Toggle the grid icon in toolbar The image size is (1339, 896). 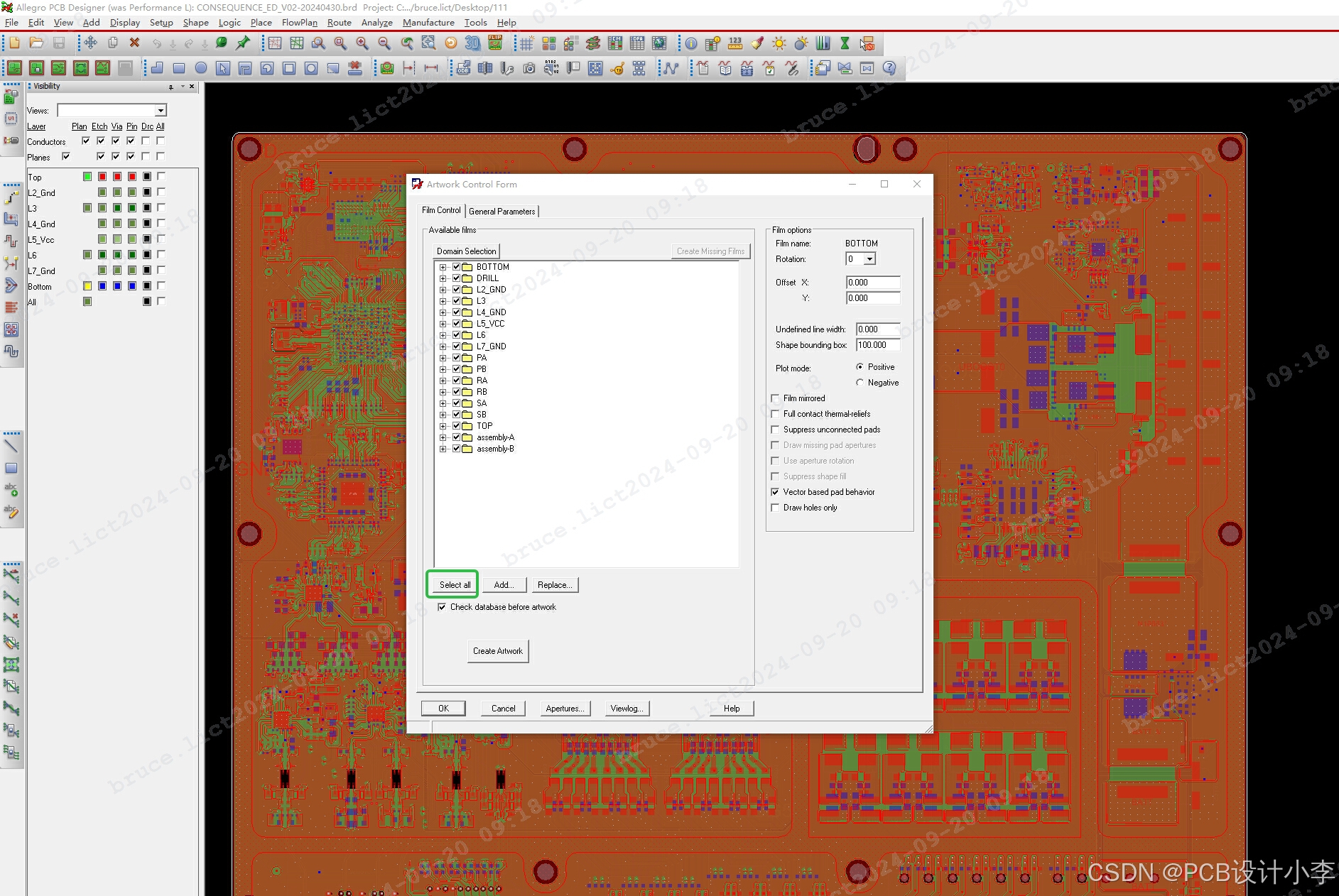[x=526, y=43]
